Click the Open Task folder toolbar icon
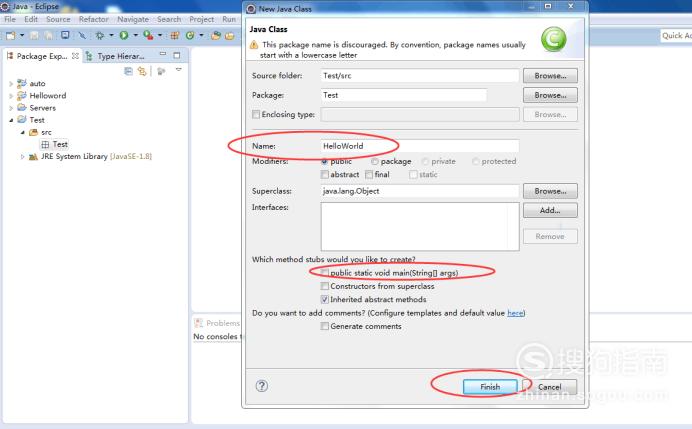 point(229,36)
